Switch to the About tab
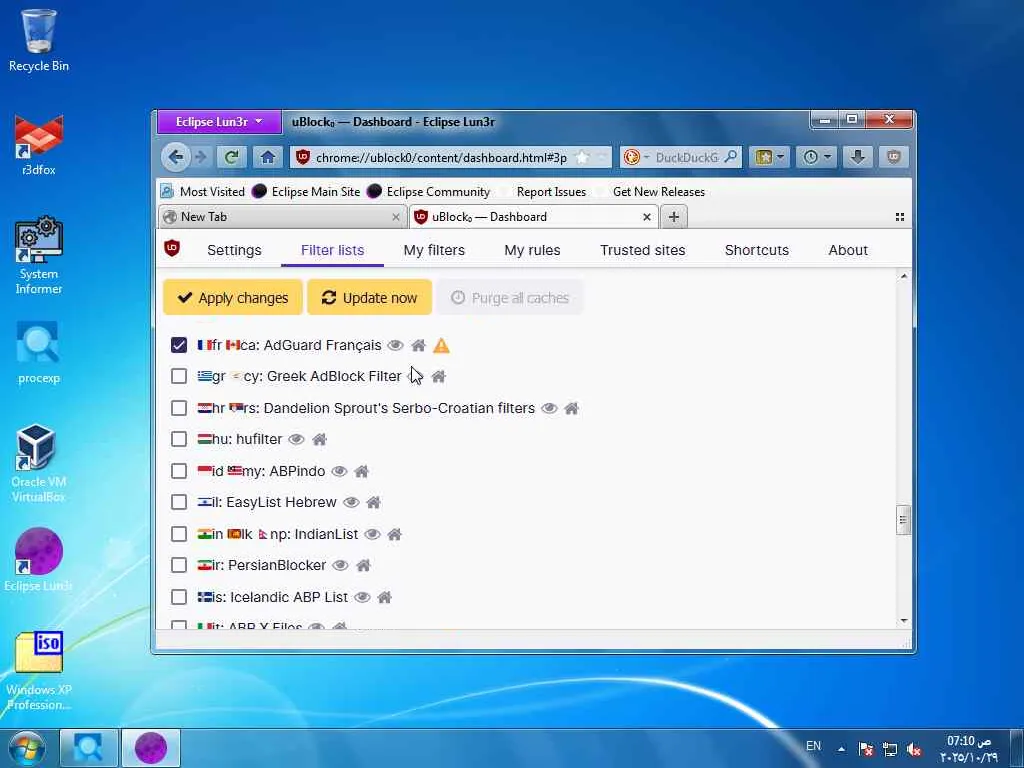 848,250
